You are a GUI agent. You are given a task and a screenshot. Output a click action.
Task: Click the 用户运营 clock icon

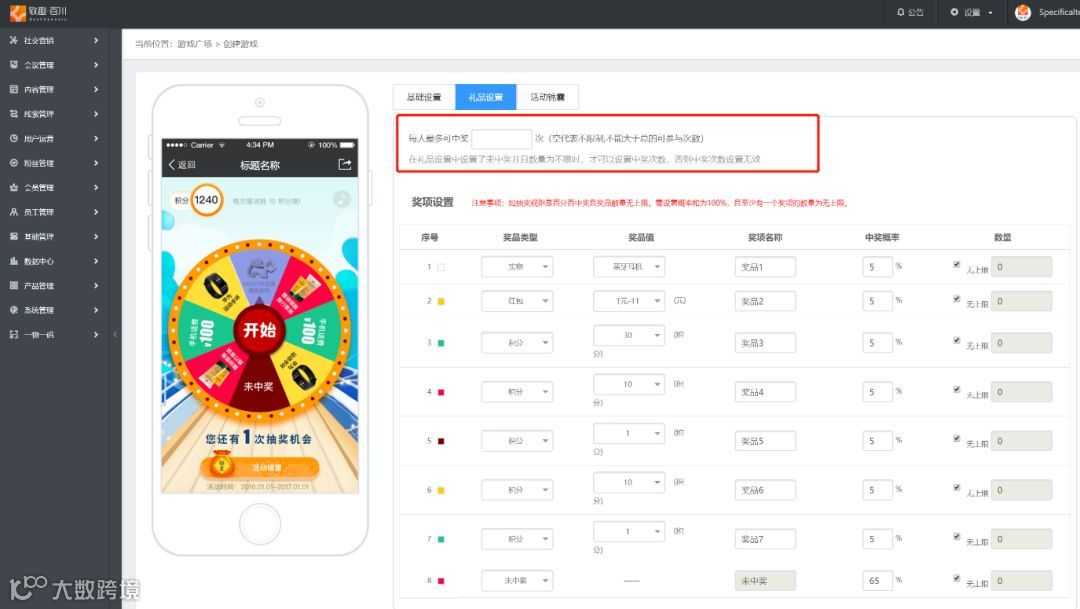14,138
